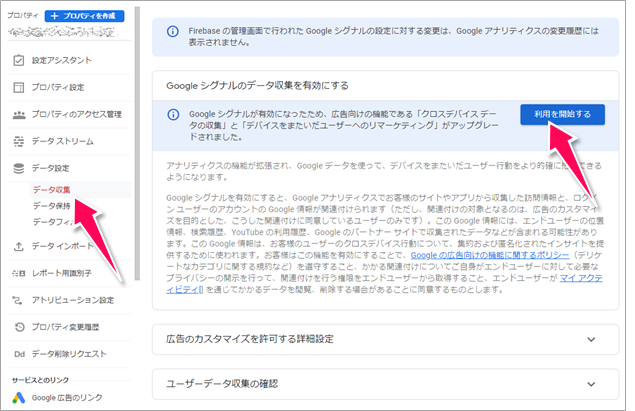This screenshot has width=635, height=411.
Task: Click the プロパティのアクセス管理 people icon
Action: [x=17, y=115]
